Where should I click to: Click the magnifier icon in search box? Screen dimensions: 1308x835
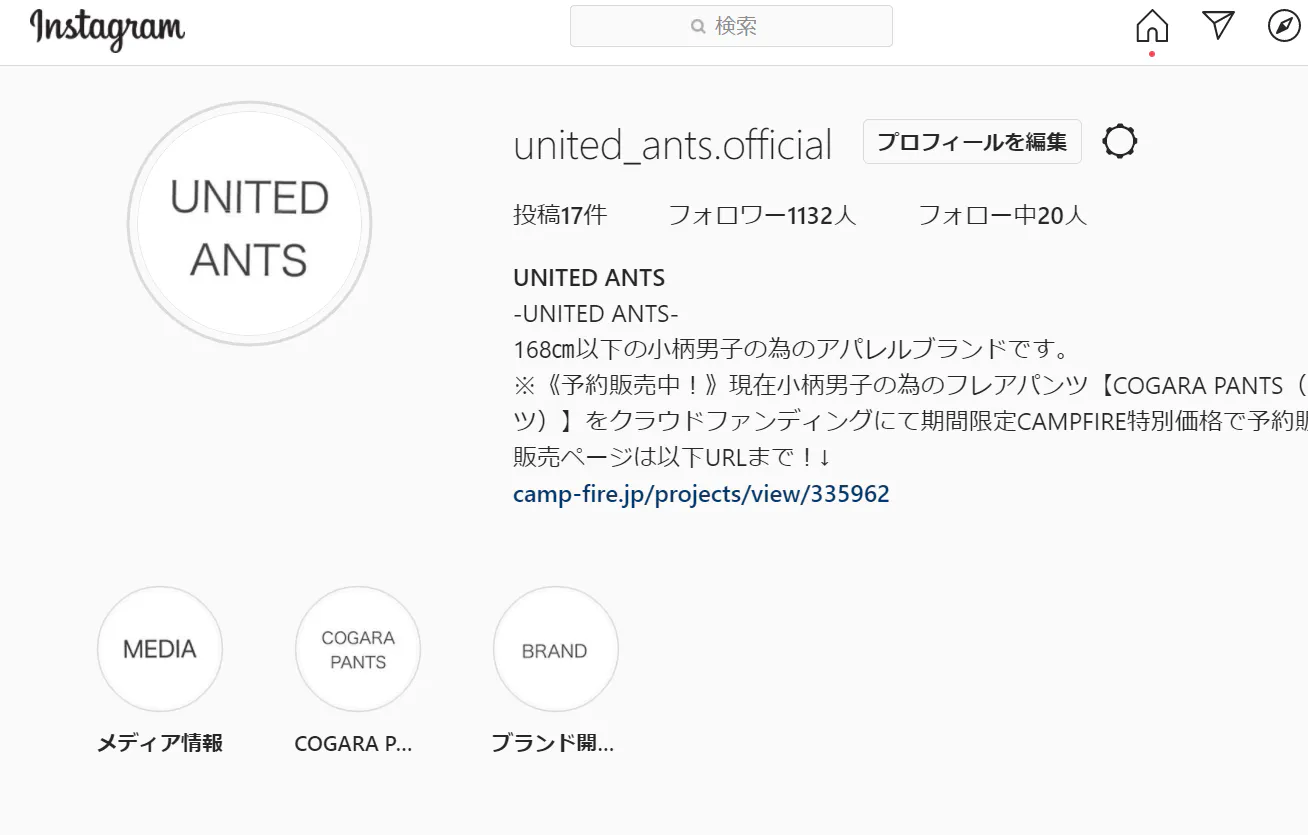pyautogui.click(x=698, y=27)
